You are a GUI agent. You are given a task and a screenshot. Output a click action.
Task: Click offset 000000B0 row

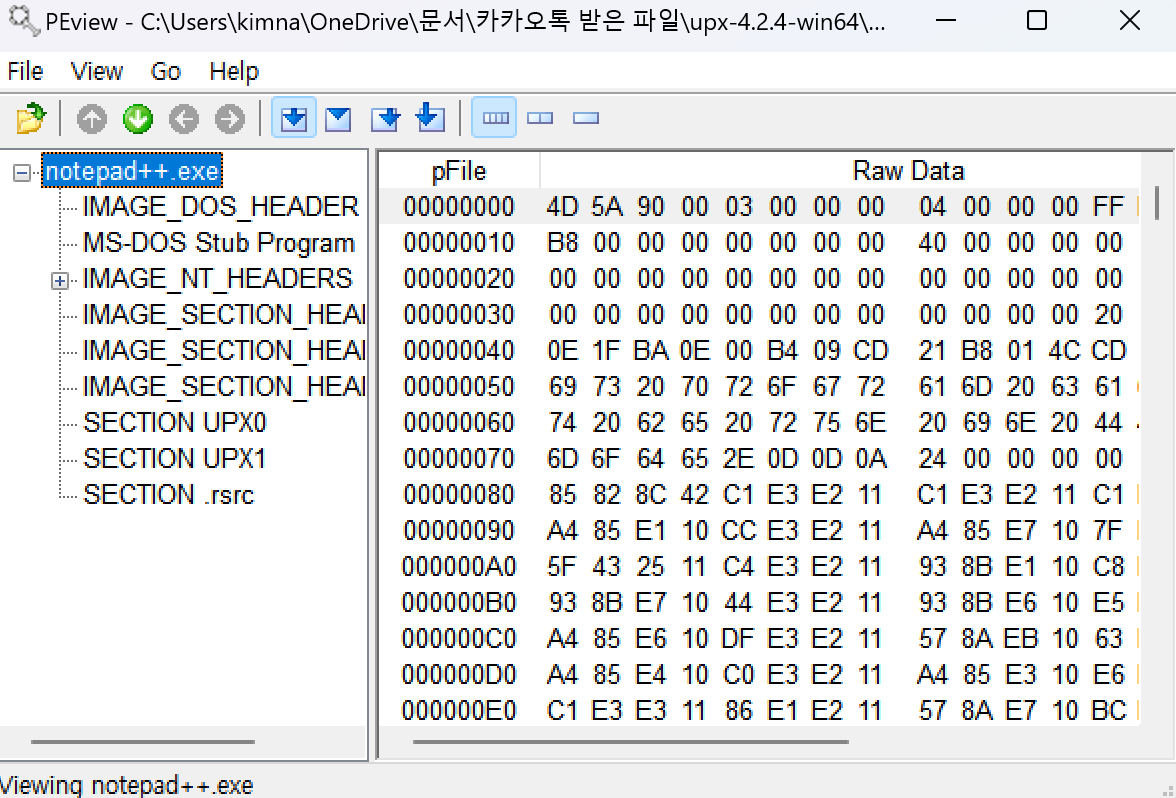click(759, 603)
